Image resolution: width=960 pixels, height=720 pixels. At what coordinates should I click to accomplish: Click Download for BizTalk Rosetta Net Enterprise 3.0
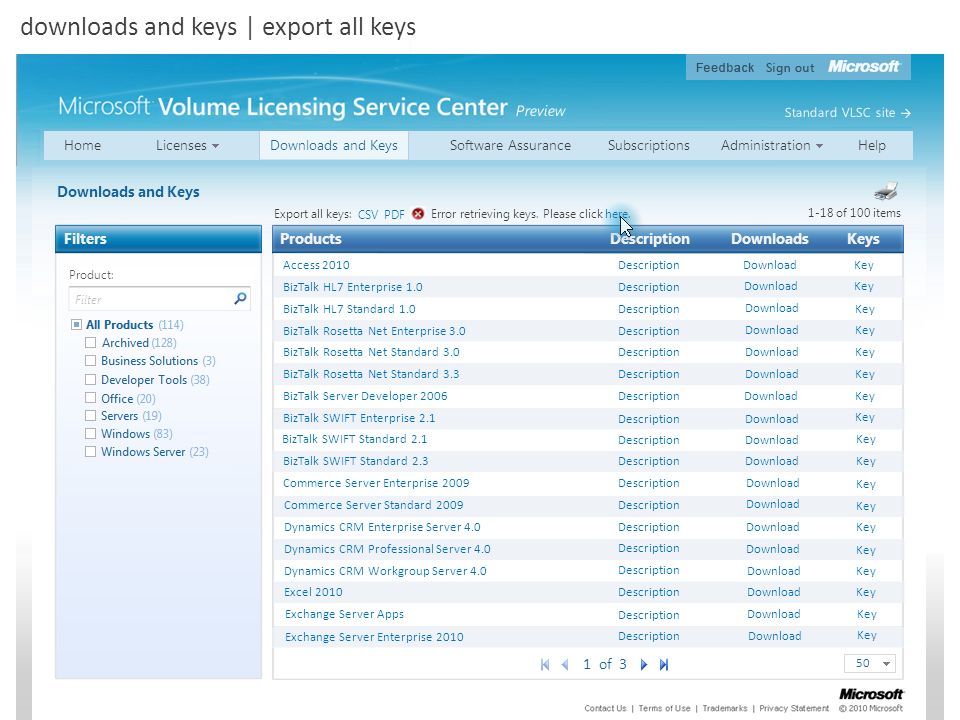pyautogui.click(x=771, y=330)
